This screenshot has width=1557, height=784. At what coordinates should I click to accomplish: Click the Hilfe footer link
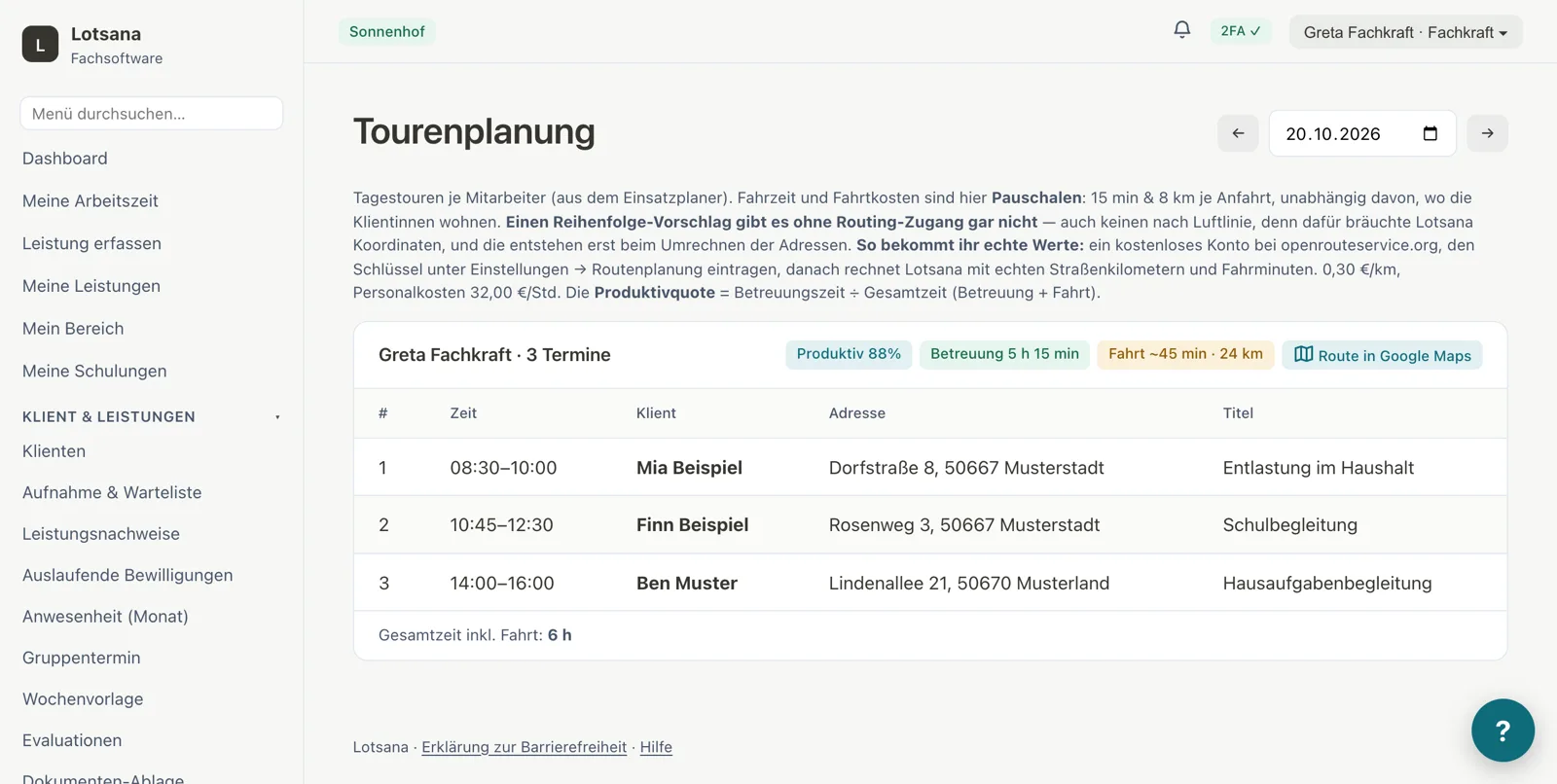(656, 747)
